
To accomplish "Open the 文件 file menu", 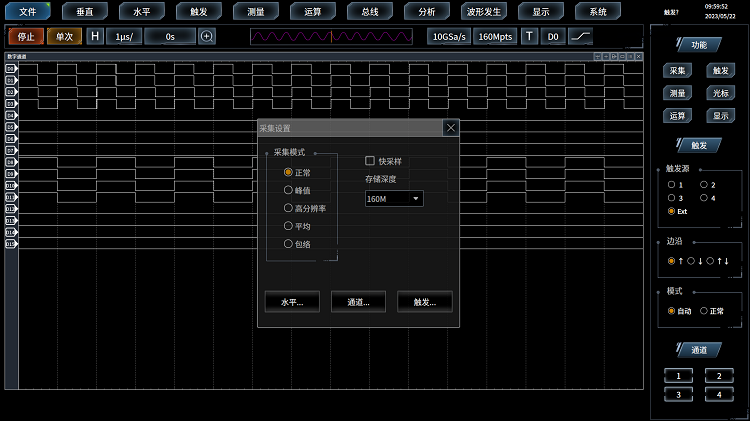I will click(27, 12).
